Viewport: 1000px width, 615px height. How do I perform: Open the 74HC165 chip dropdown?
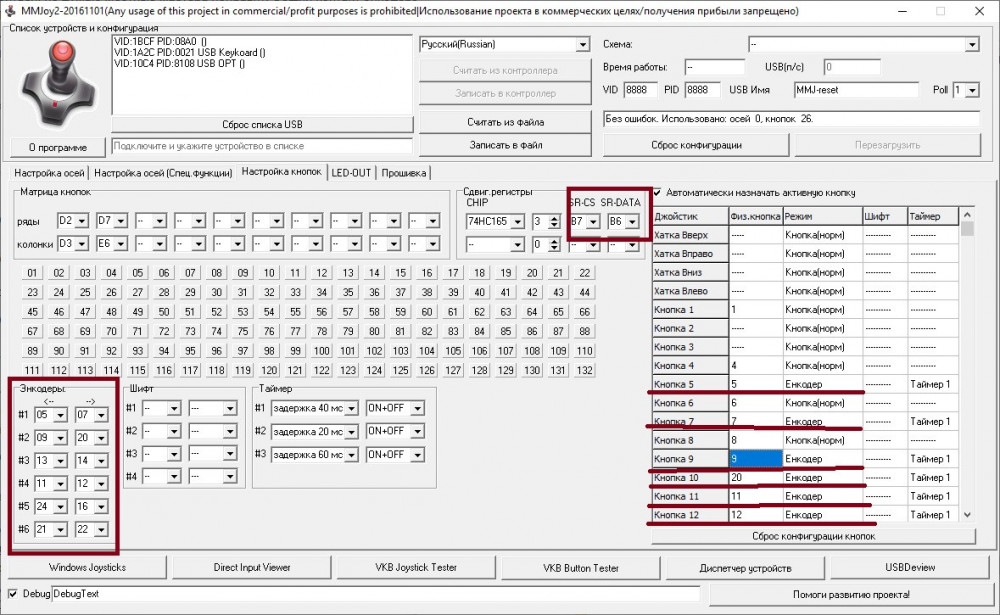pos(518,221)
